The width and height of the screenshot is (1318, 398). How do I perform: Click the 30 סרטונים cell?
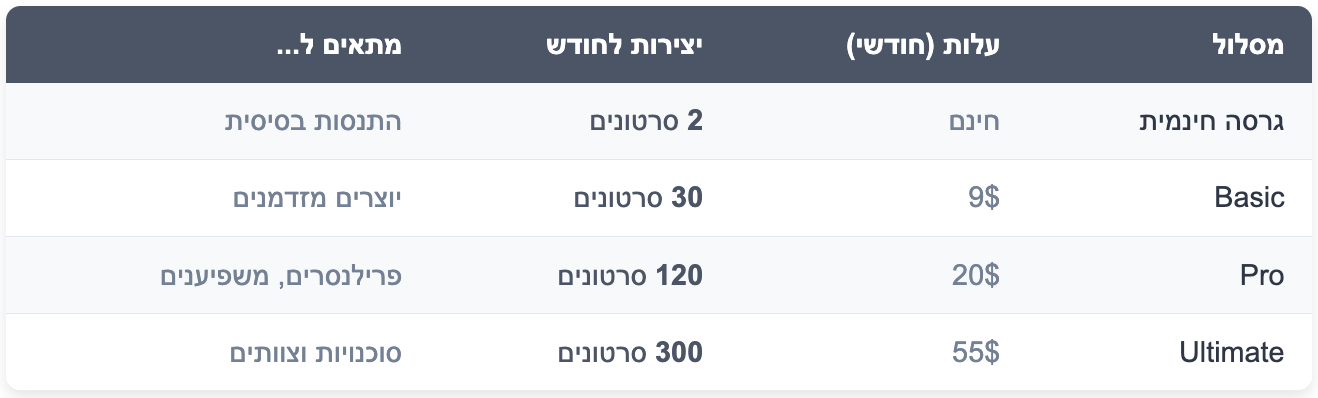point(639,198)
